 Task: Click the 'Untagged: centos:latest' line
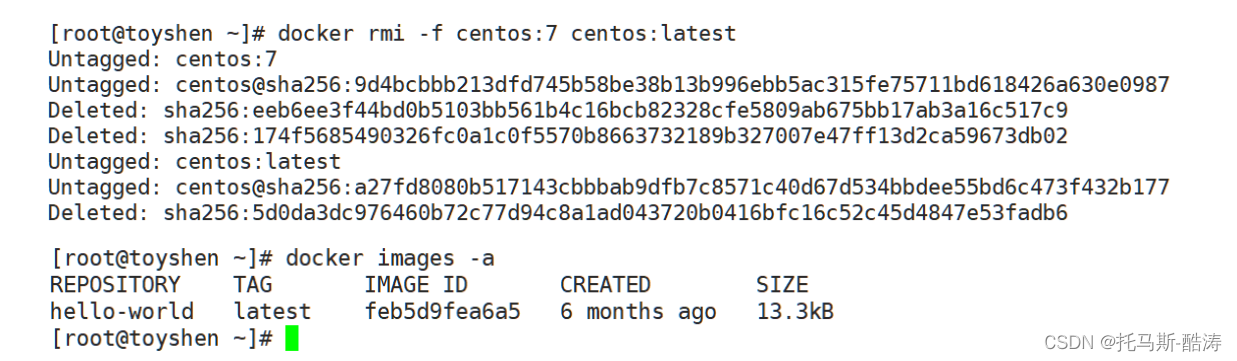pyautogui.click(x=194, y=161)
